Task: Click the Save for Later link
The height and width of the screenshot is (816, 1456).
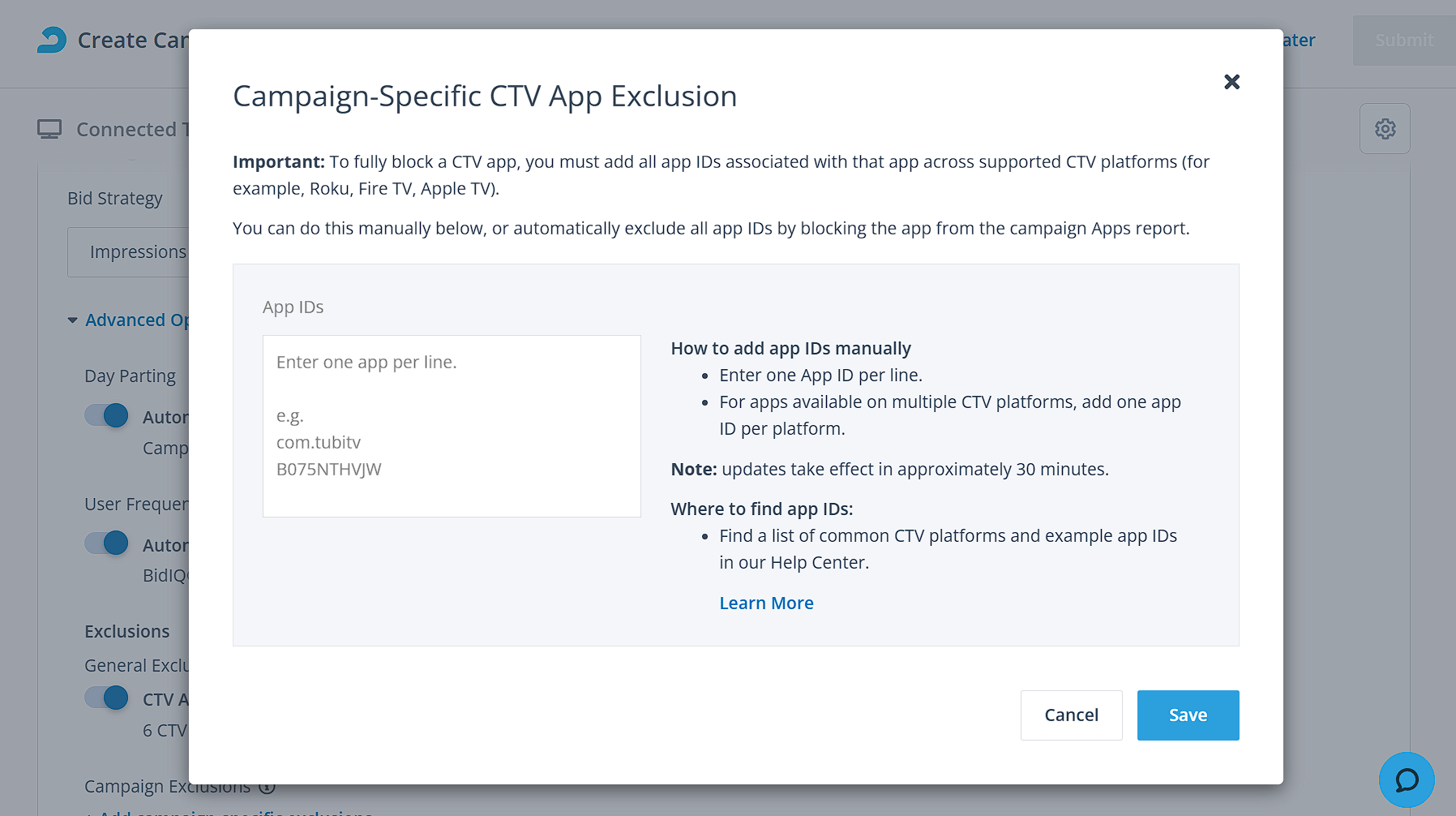Action: coord(1300,40)
